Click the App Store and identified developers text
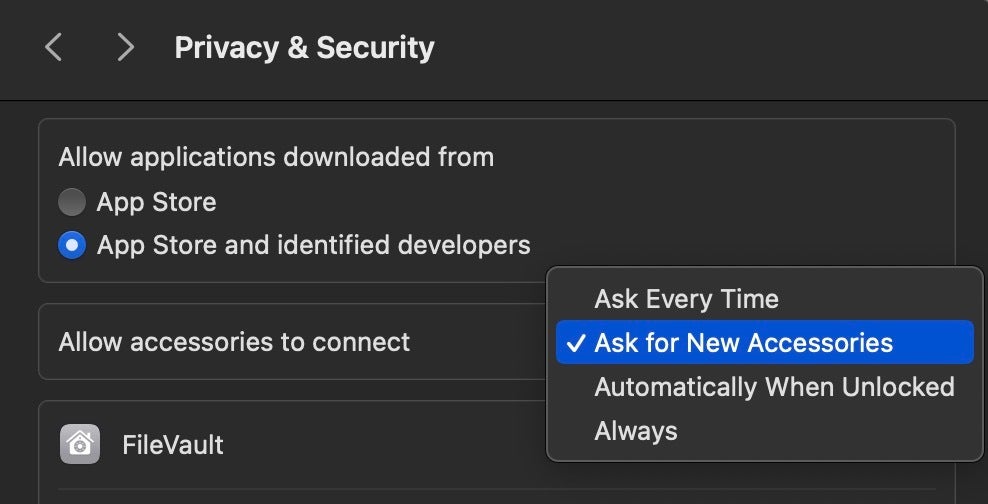This screenshot has width=988, height=504. click(313, 245)
